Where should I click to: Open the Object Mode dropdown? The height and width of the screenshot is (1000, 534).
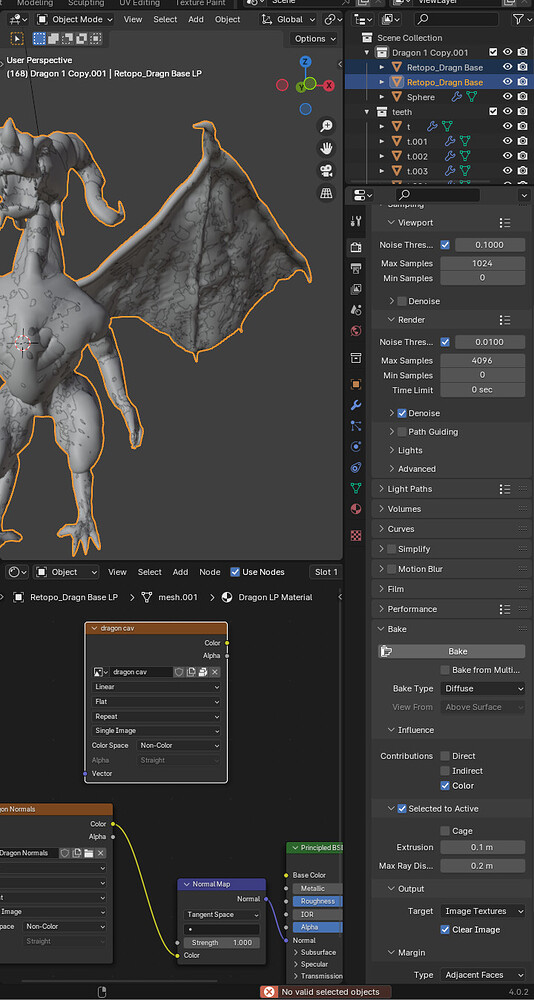click(x=75, y=19)
